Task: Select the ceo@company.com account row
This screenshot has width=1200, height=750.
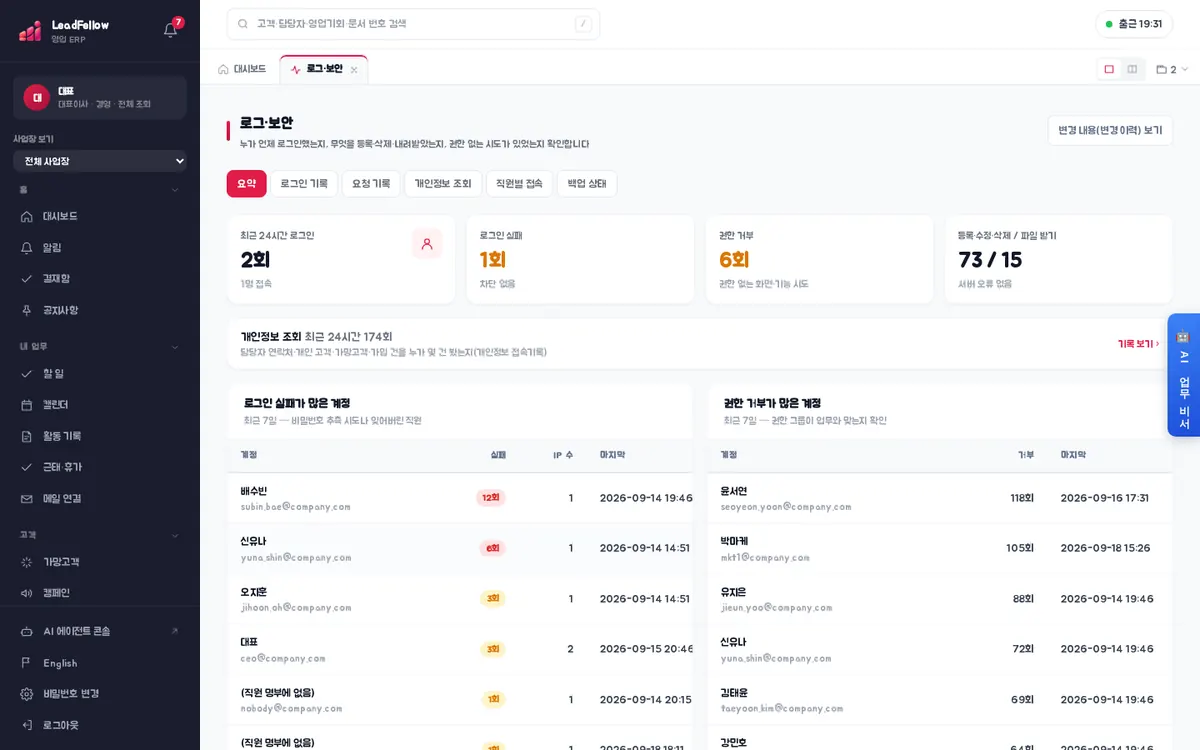Action: click(x=460, y=649)
